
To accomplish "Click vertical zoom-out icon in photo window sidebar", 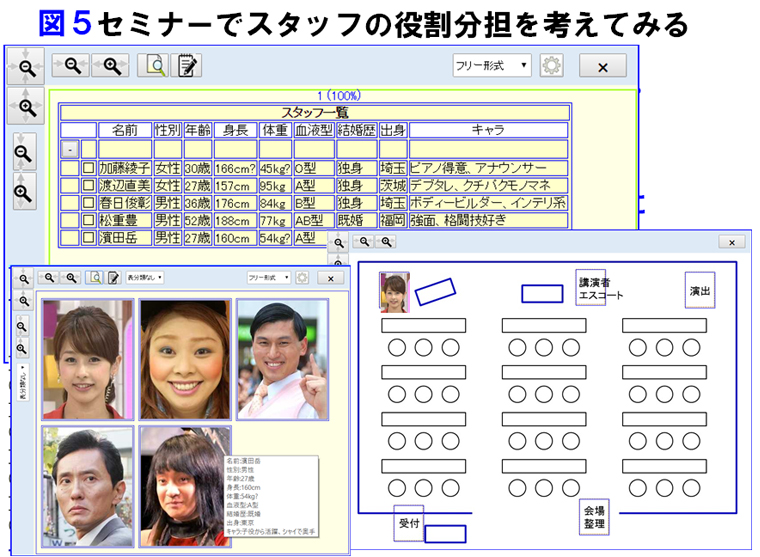I will tap(22, 326).
